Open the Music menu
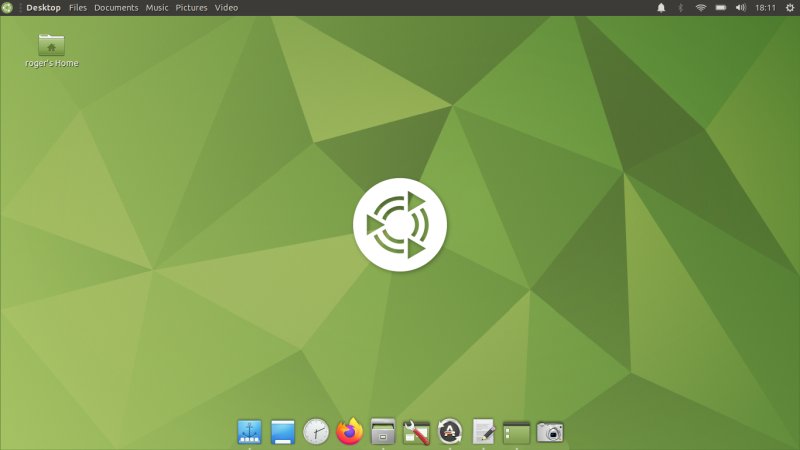Viewport: 800px width, 450px height. click(157, 8)
